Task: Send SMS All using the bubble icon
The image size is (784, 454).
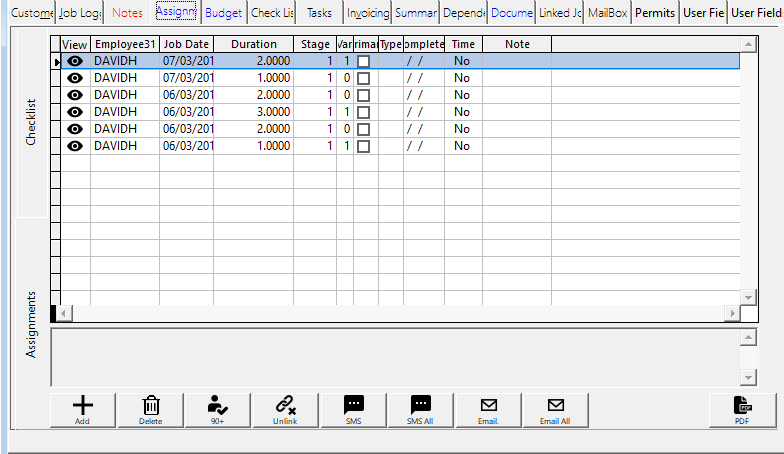Action: point(420,405)
